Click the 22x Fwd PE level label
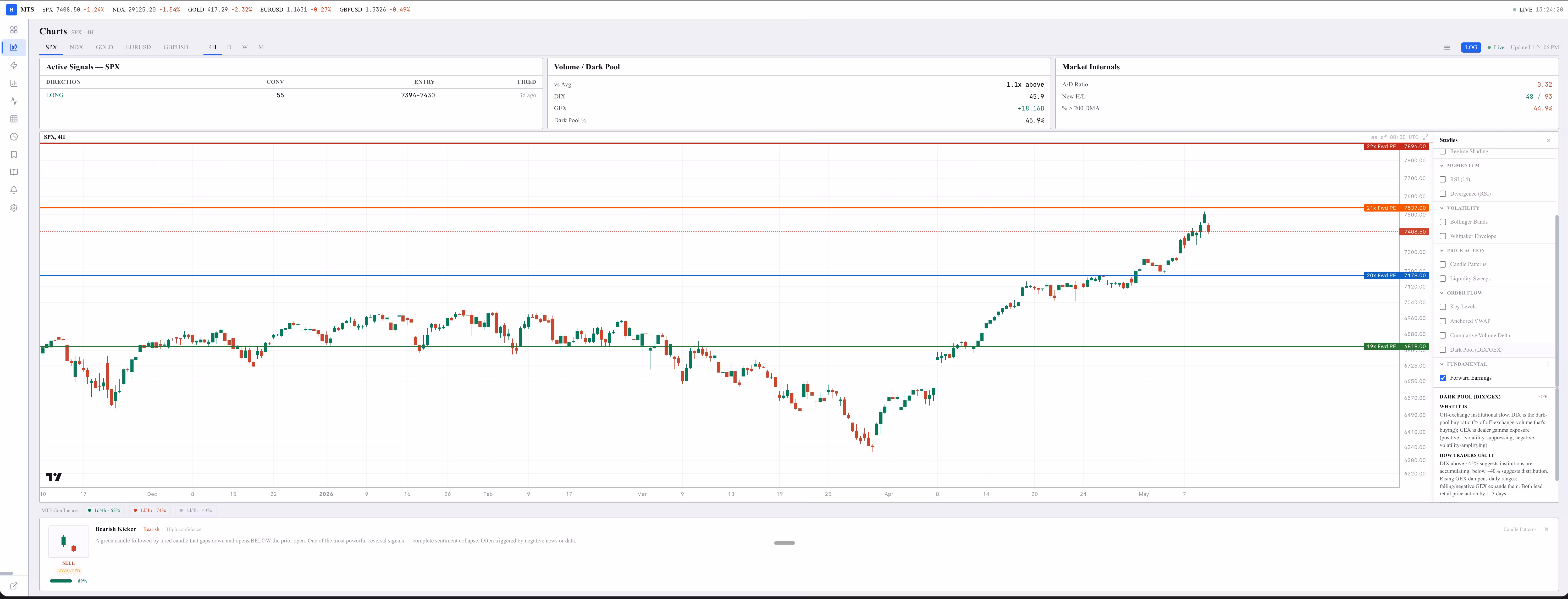Image resolution: width=1568 pixels, height=599 pixels. point(1381,147)
